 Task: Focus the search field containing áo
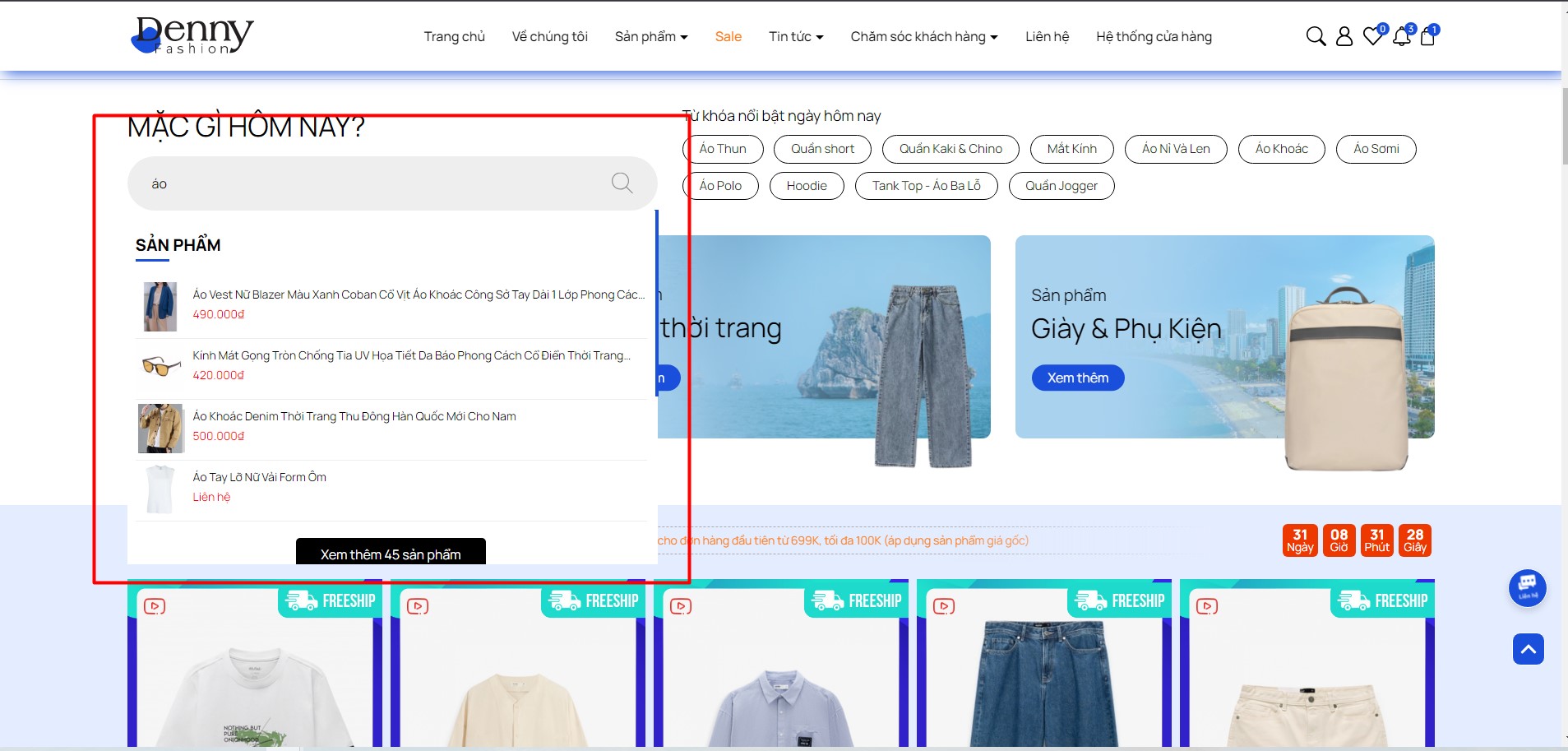(x=392, y=183)
